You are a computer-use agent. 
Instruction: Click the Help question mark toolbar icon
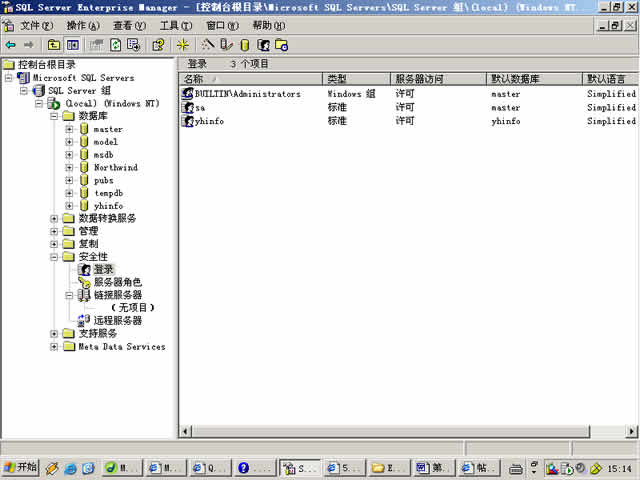tap(158, 45)
